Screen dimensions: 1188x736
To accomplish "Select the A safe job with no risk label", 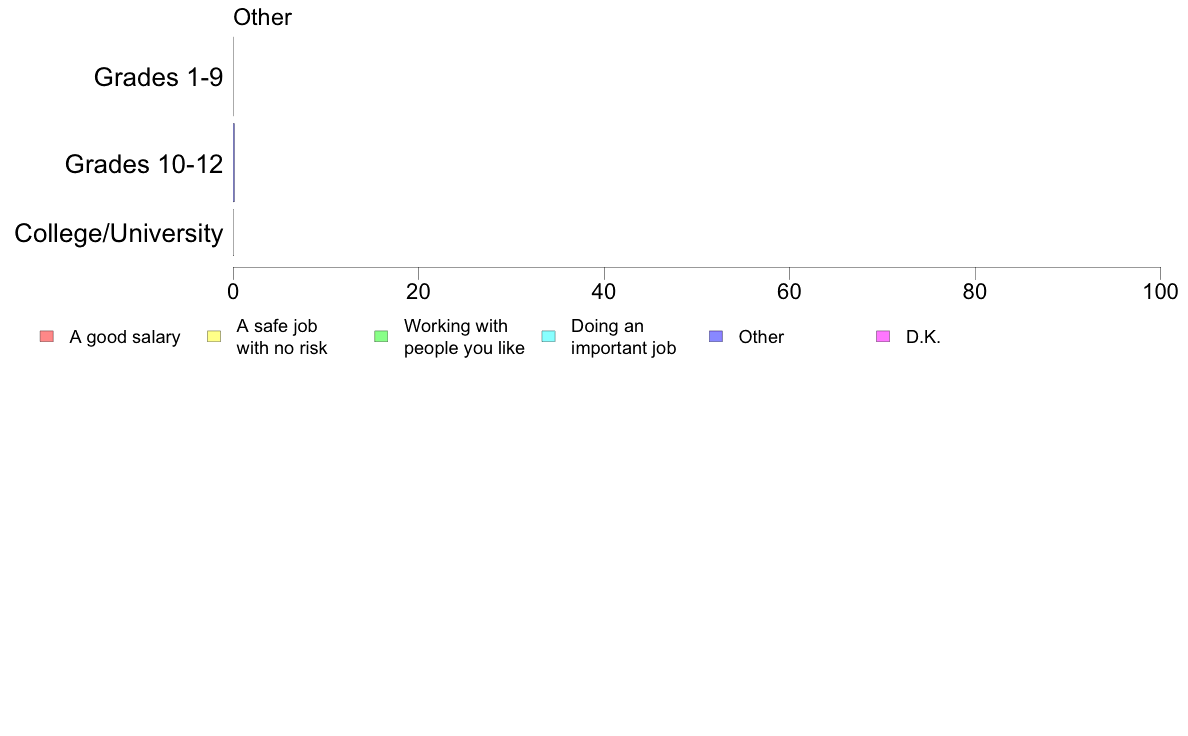I will [x=282, y=337].
